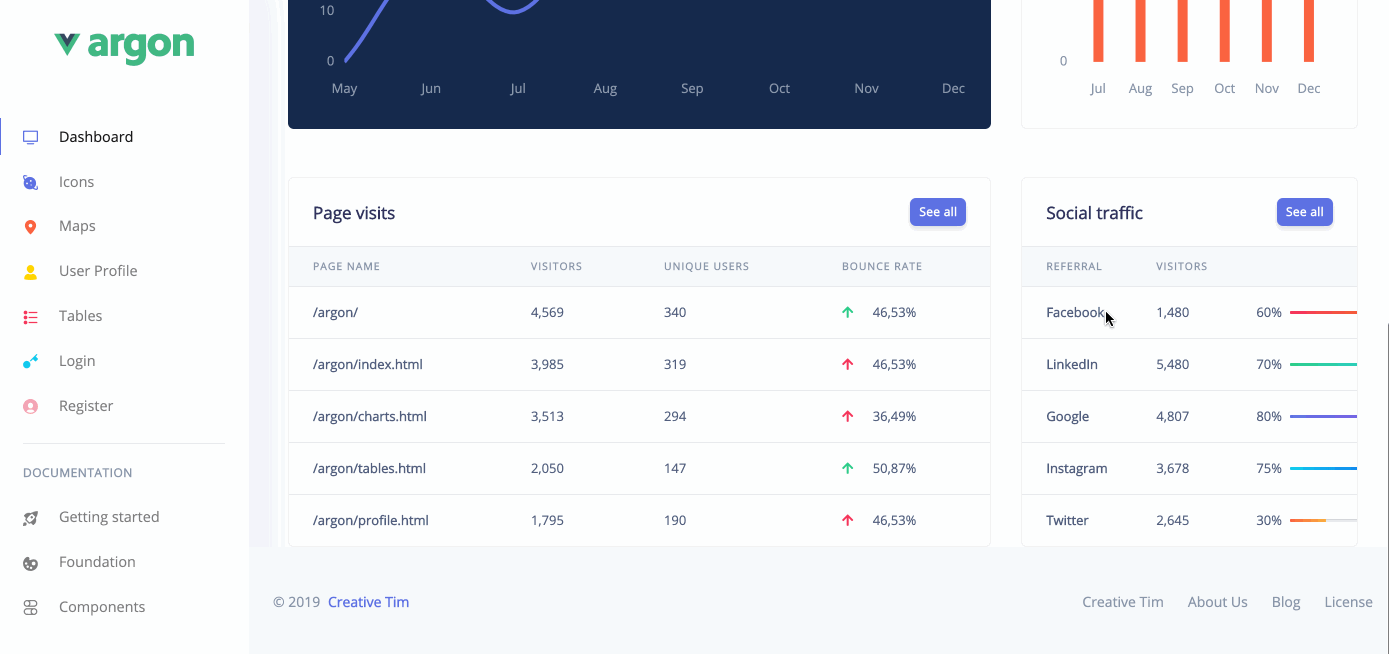Select the /argon/charts.html row link
The height and width of the screenshot is (654, 1389).
[x=370, y=416]
